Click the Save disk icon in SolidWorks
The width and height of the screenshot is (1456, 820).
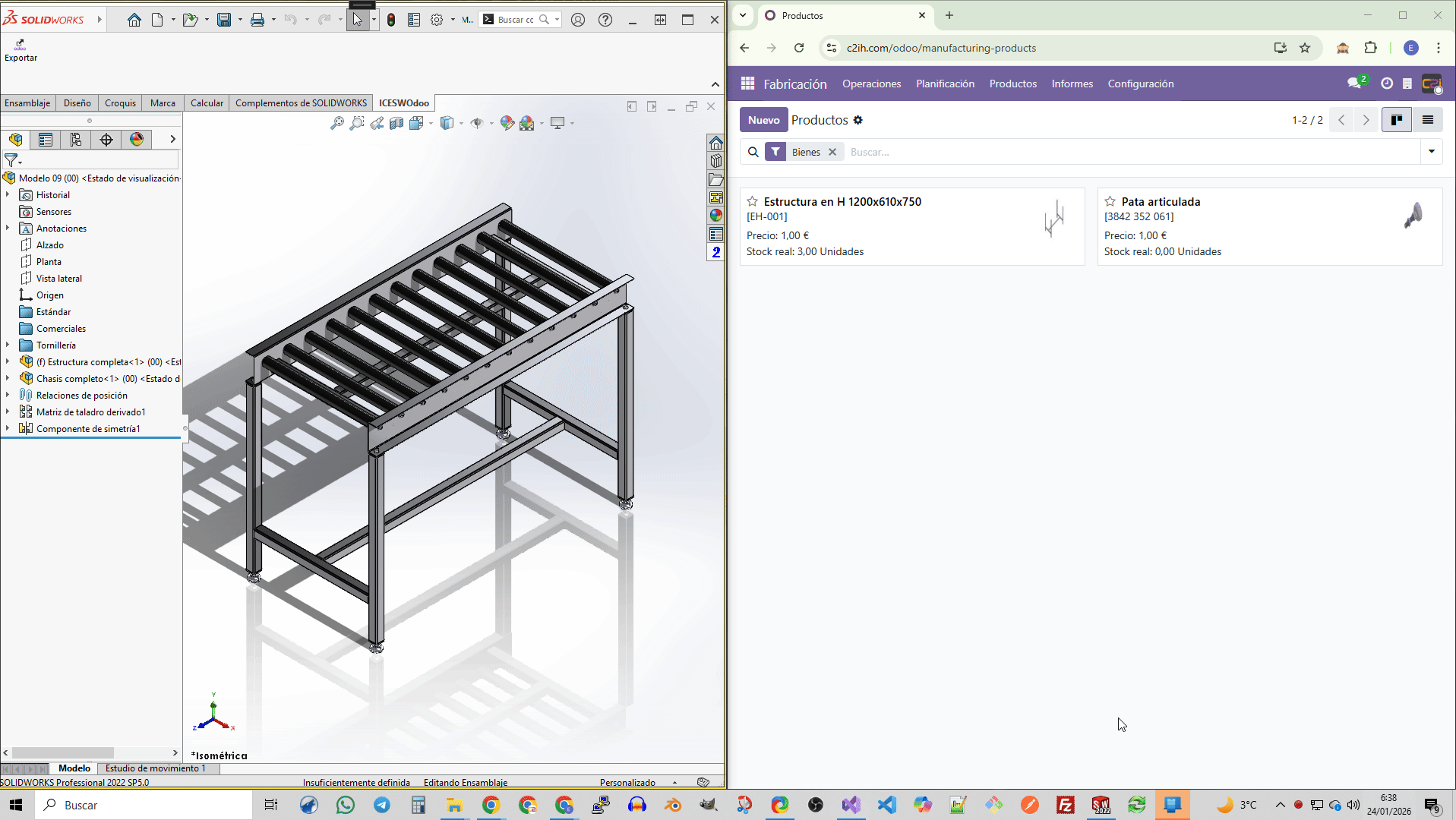coord(224,20)
